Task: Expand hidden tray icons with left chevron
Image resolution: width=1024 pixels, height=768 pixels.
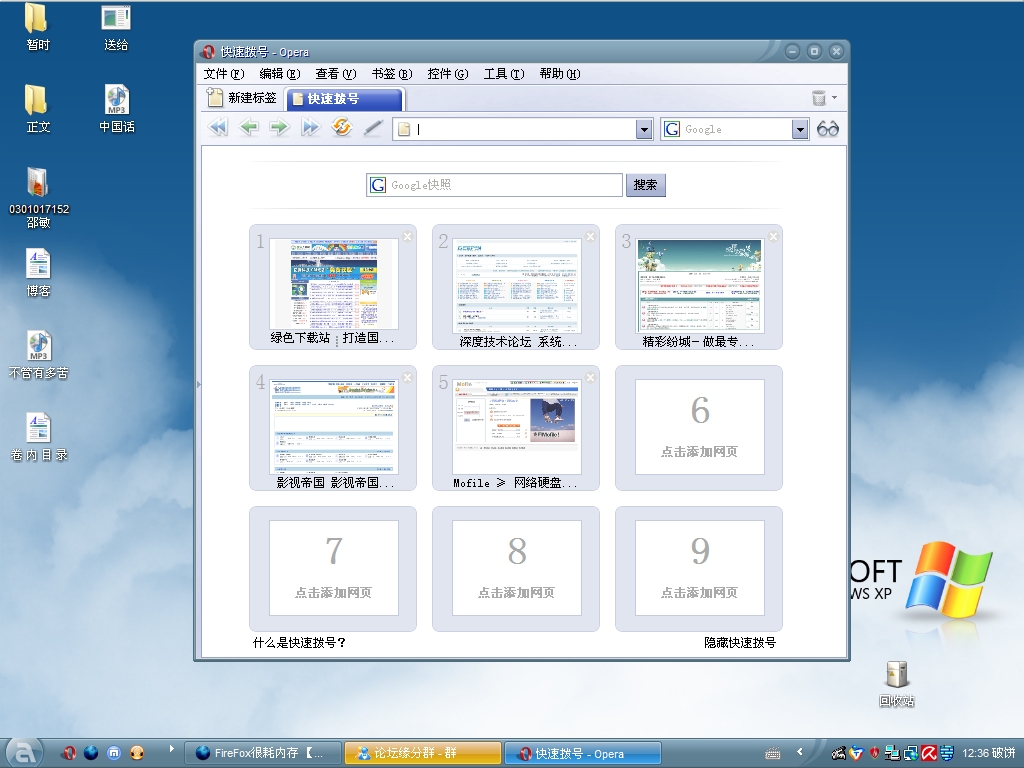Action: [x=800, y=752]
